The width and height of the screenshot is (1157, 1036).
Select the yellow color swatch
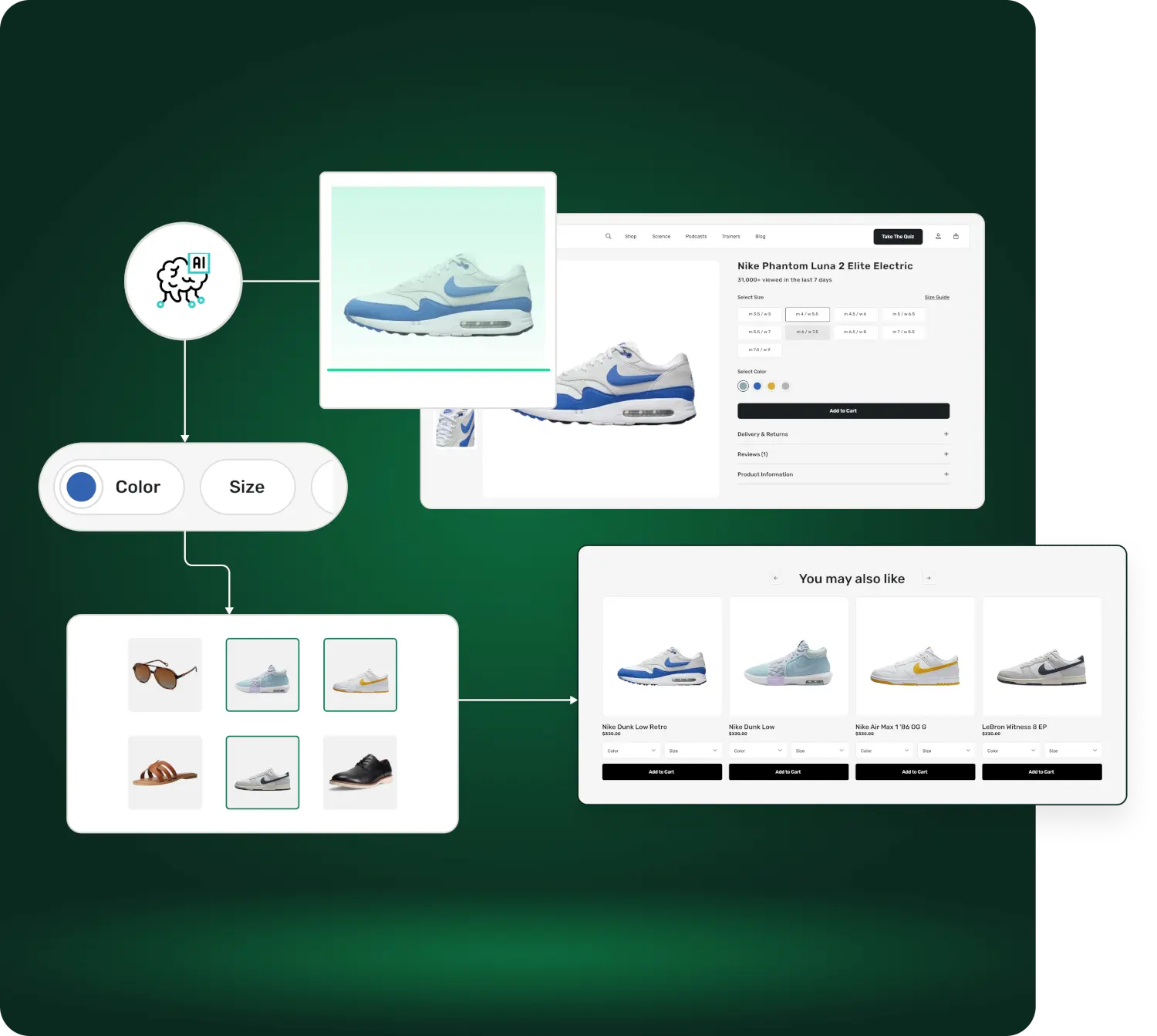pyautogui.click(x=771, y=386)
